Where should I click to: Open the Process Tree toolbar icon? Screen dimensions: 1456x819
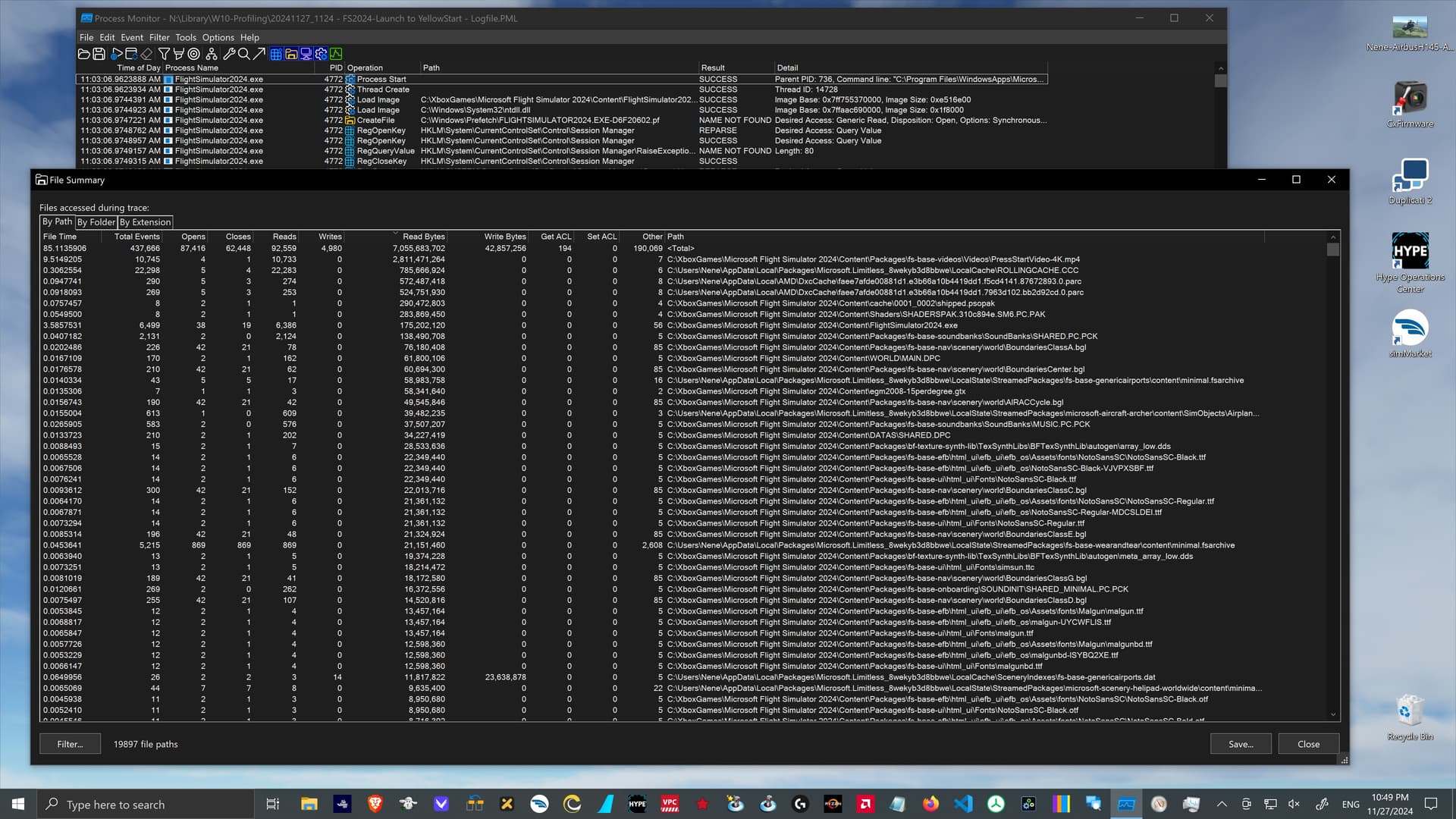tap(212, 54)
